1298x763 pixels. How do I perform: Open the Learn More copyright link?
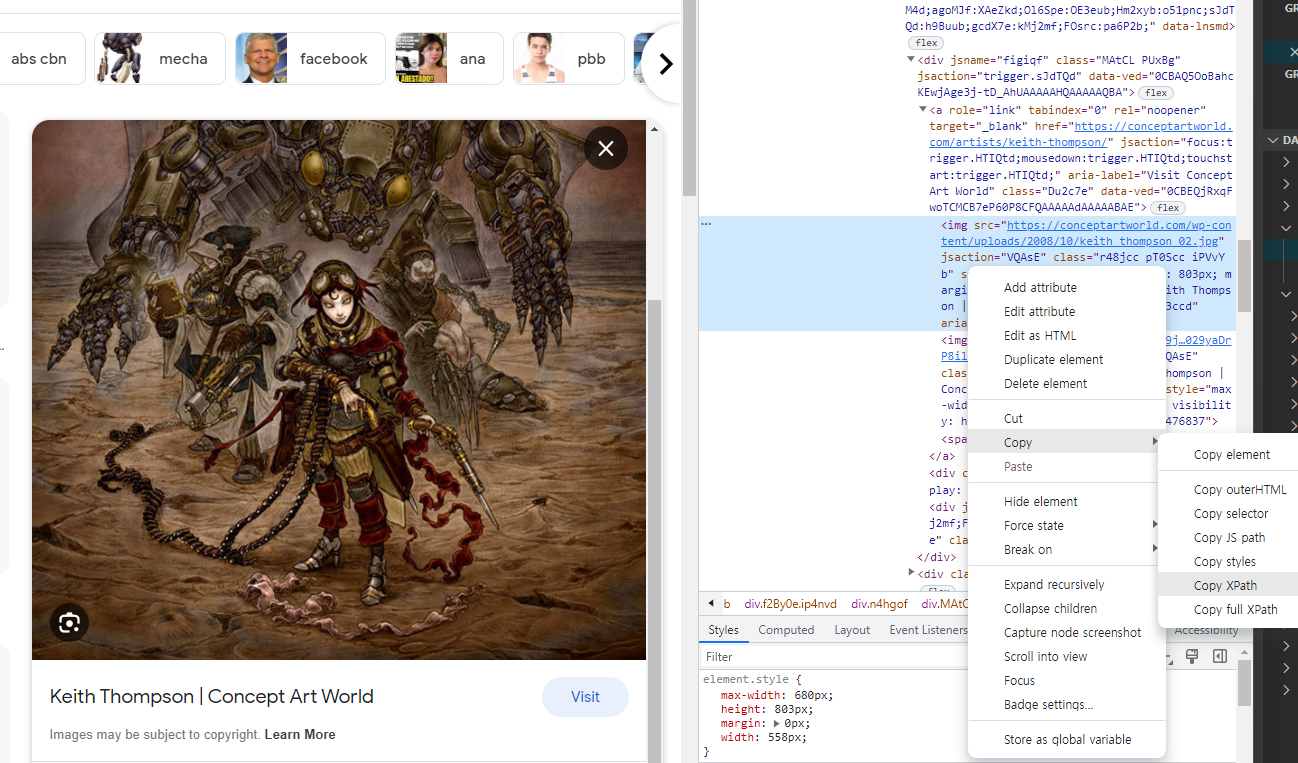click(x=300, y=734)
